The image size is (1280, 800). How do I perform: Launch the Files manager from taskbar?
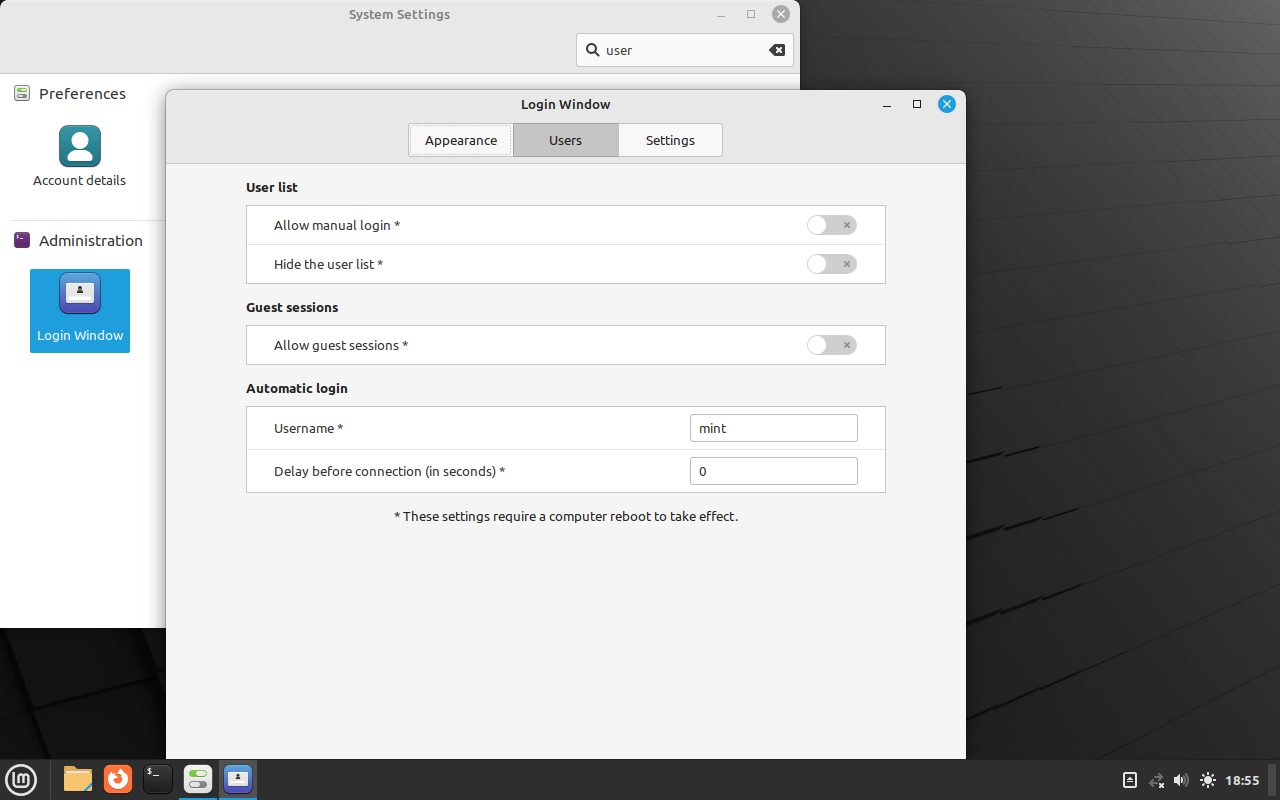tap(78, 779)
